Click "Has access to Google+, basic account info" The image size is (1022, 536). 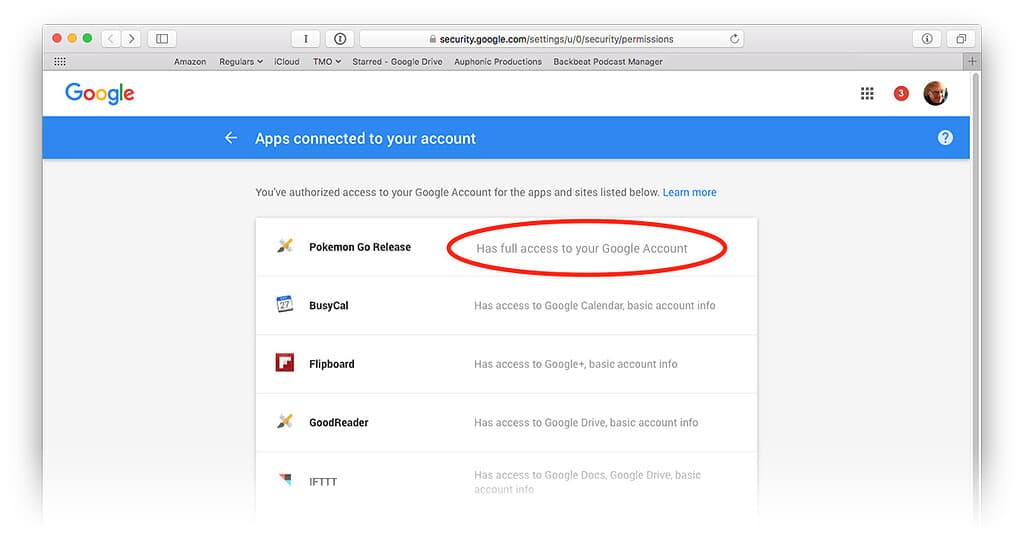[576, 364]
